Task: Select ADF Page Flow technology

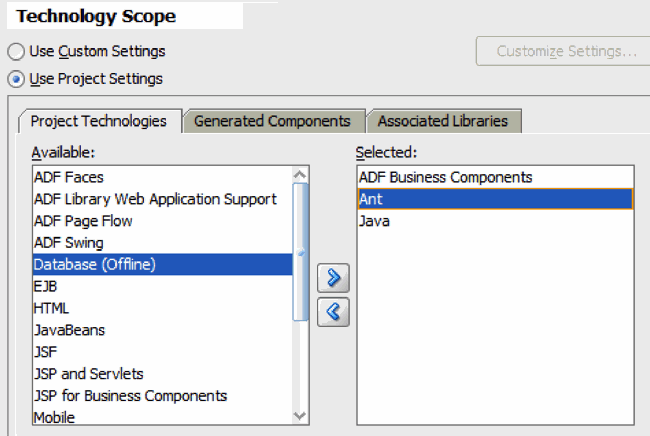Action: point(83,221)
